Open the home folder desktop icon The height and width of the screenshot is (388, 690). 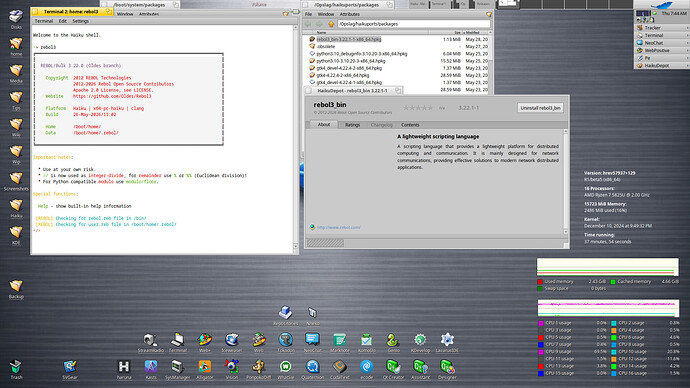16,44
